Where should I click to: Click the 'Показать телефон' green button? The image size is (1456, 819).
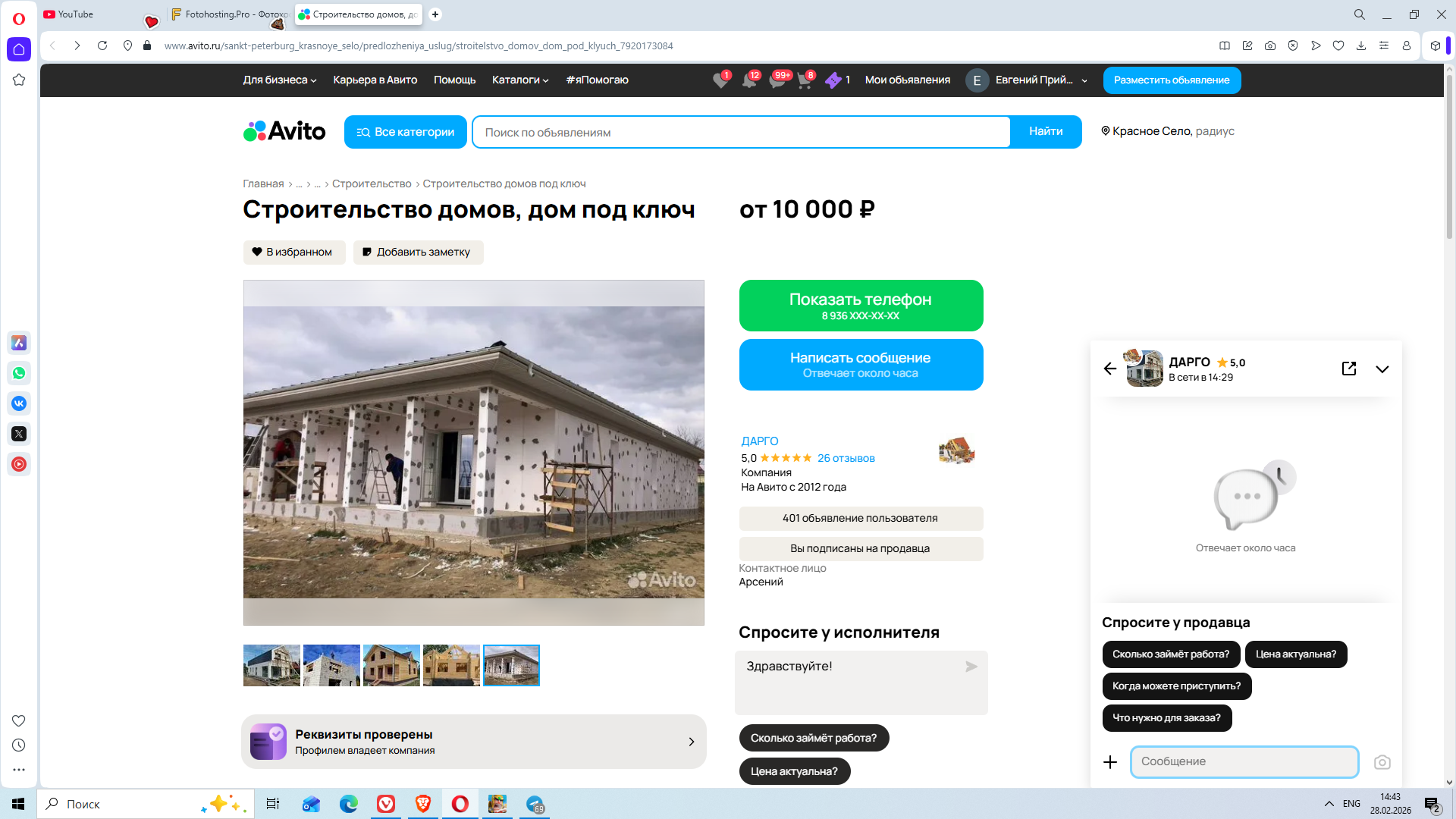tap(860, 306)
